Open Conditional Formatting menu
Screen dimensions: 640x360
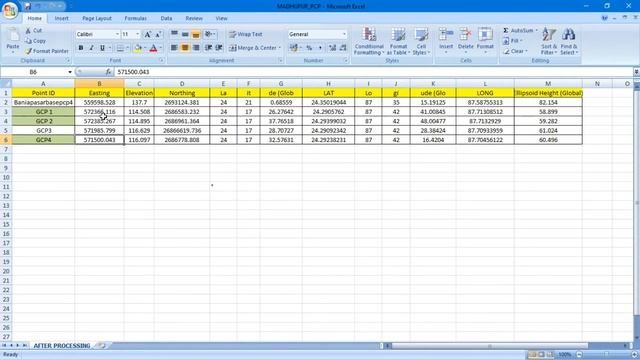tap(369, 41)
